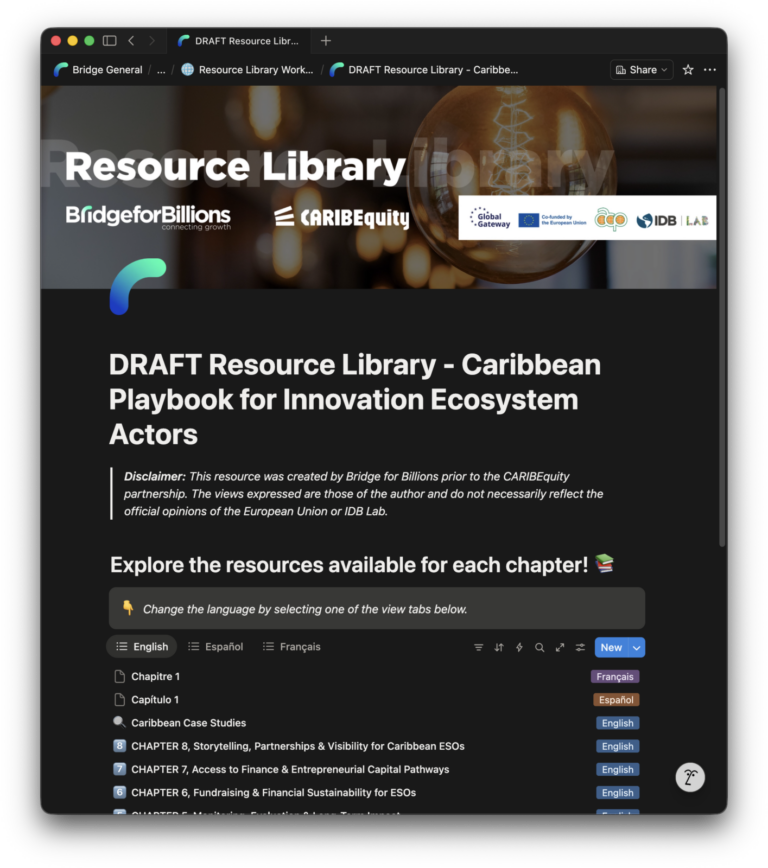Switch to the Español view tab
Image resolution: width=768 pixels, height=868 pixels.
215,647
